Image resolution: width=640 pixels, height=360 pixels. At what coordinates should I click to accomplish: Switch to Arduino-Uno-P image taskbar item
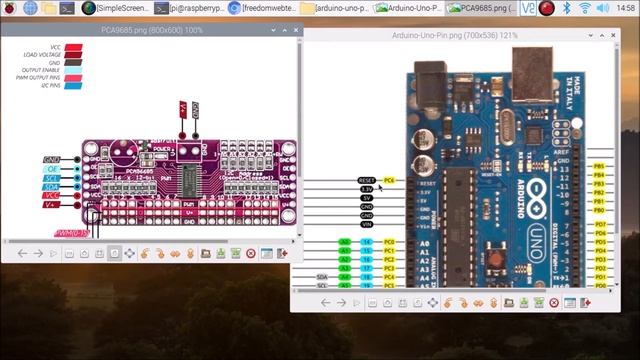click(408, 8)
